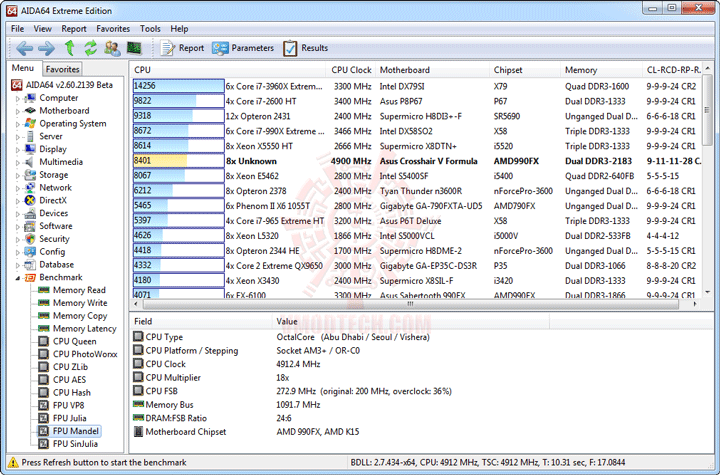Open the Computer tree icon
720x475 pixels.
[x=30, y=98]
